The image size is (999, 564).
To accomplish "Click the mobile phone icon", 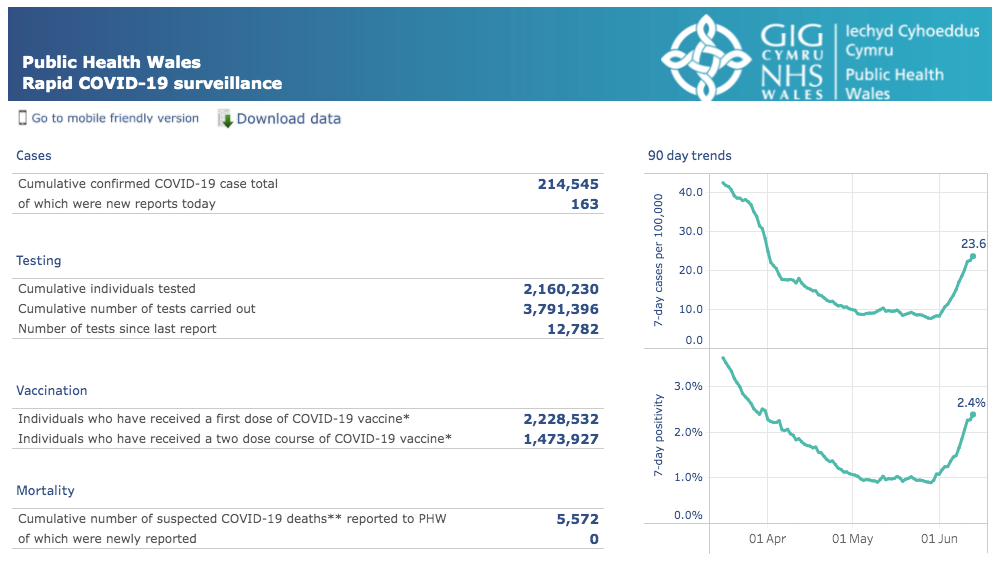I will coord(22,118).
